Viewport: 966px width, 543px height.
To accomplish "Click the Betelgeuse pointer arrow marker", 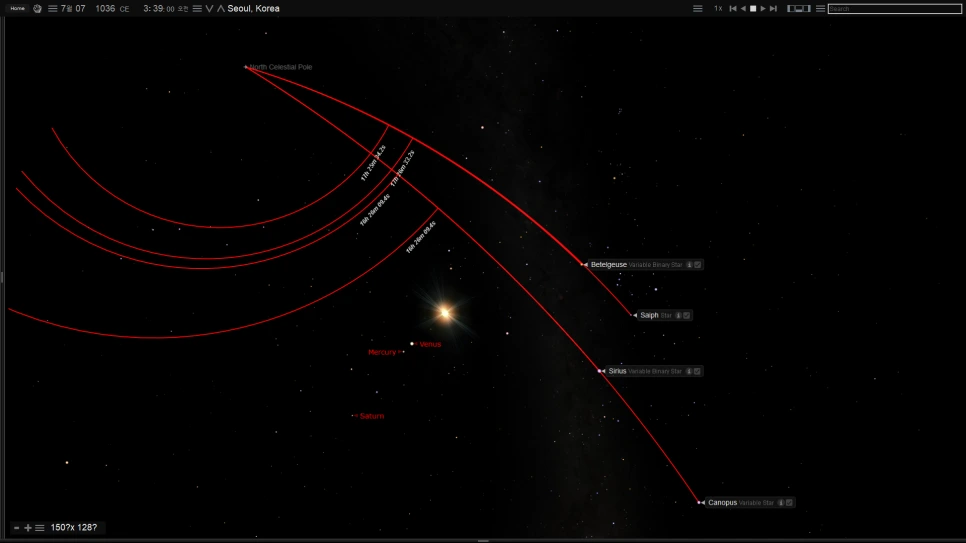I will click(x=585, y=265).
